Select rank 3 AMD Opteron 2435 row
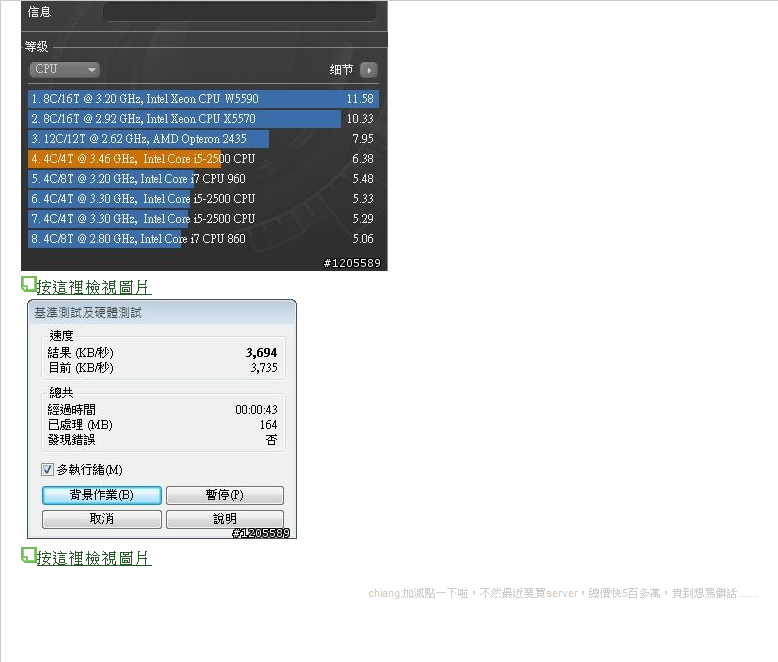Image resolution: width=778 pixels, height=662 pixels. (203, 138)
